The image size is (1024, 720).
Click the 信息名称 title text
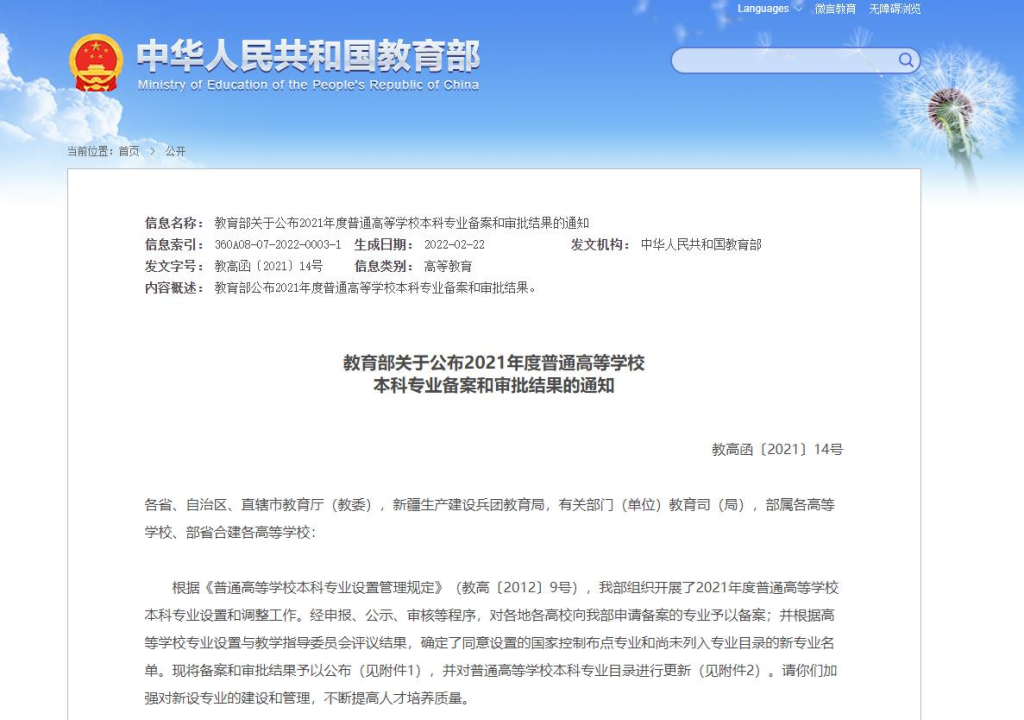(x=402, y=223)
